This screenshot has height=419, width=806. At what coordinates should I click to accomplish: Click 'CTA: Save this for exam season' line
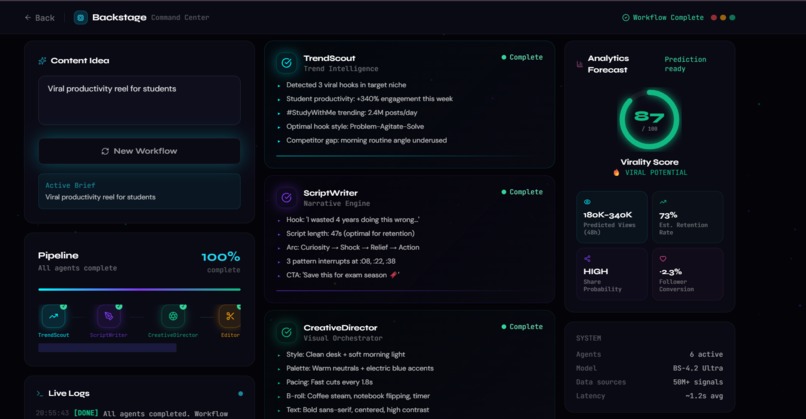point(342,275)
